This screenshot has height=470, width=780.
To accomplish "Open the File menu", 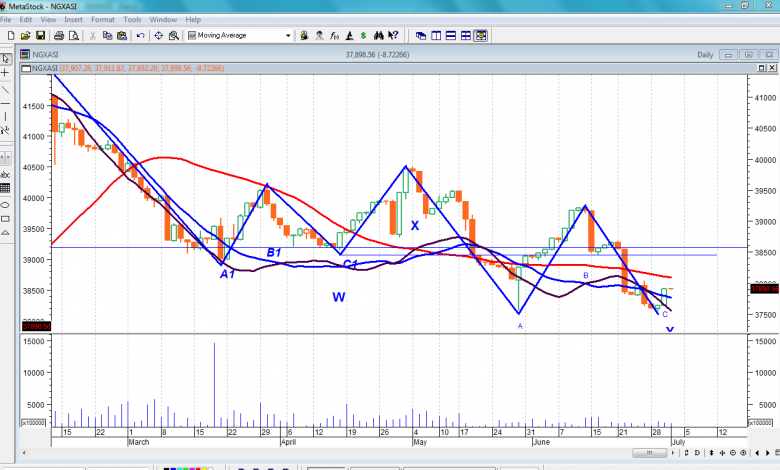I will 5,19.
